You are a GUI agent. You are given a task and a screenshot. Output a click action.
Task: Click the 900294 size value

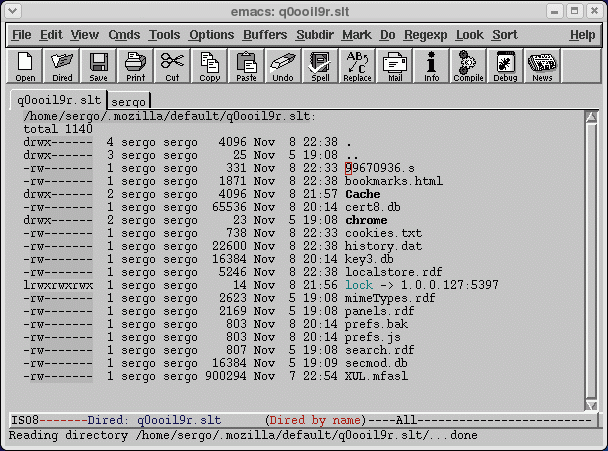(x=226, y=376)
